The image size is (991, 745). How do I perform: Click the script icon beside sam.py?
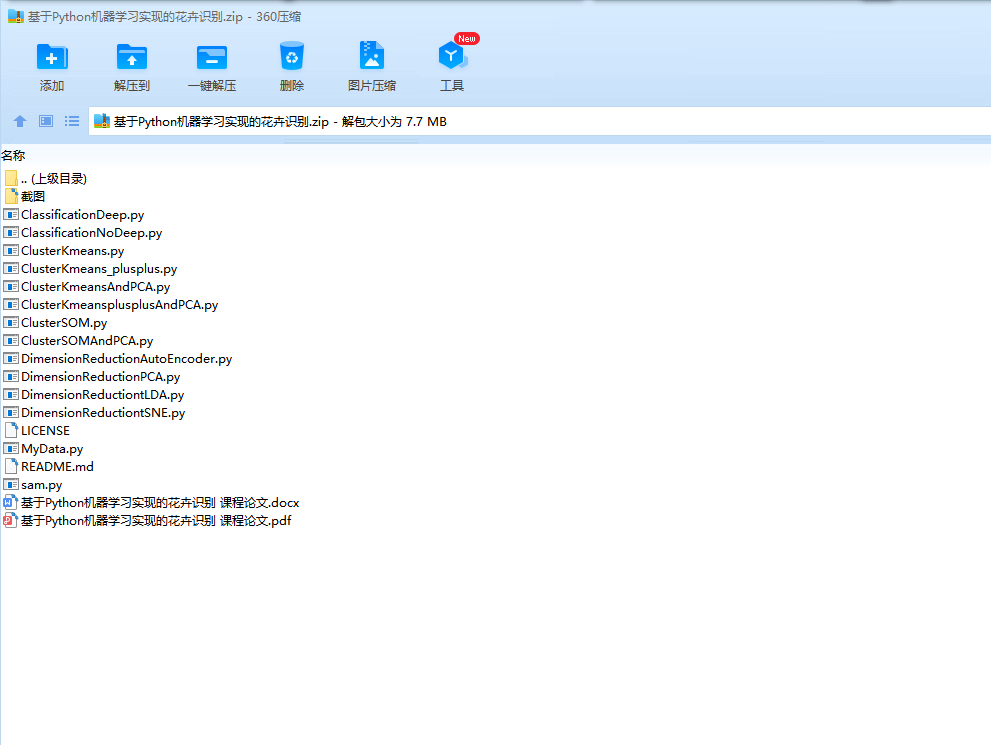pos(11,485)
